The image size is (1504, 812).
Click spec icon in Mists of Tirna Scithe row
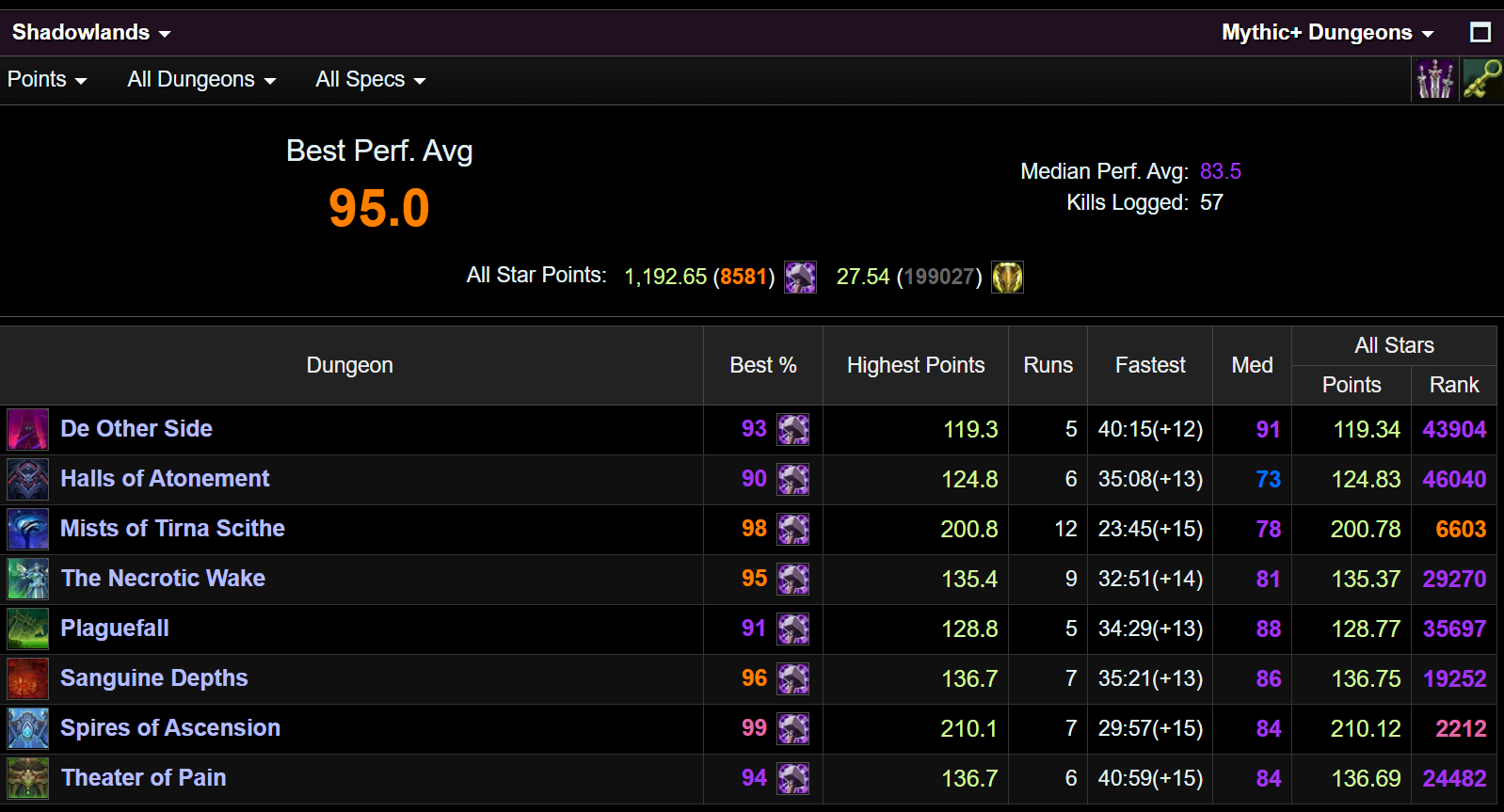click(x=792, y=530)
